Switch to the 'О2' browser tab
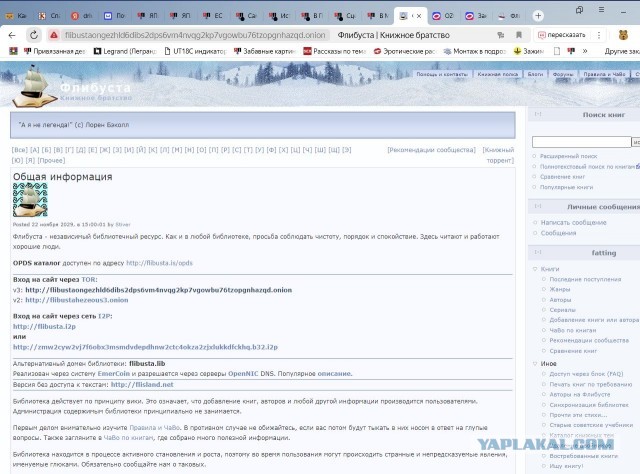 443,16
